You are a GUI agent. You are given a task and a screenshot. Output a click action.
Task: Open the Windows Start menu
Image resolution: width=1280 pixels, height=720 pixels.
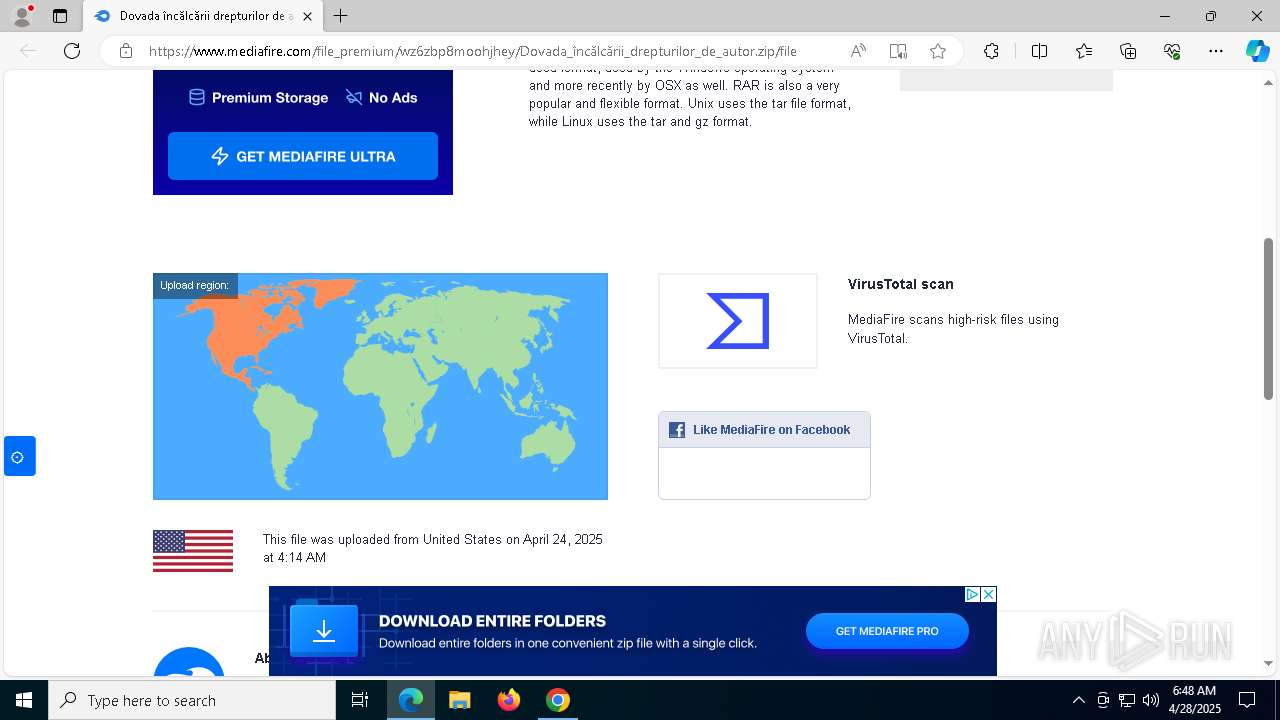coord(24,700)
